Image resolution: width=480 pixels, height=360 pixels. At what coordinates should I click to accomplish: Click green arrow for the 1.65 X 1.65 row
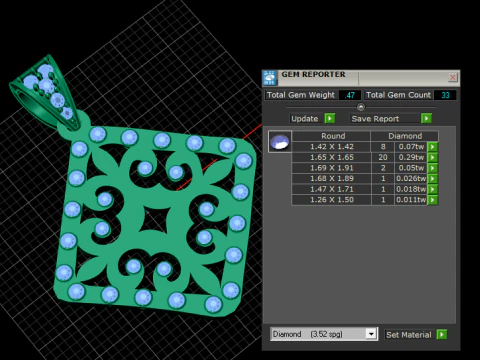coord(433,157)
